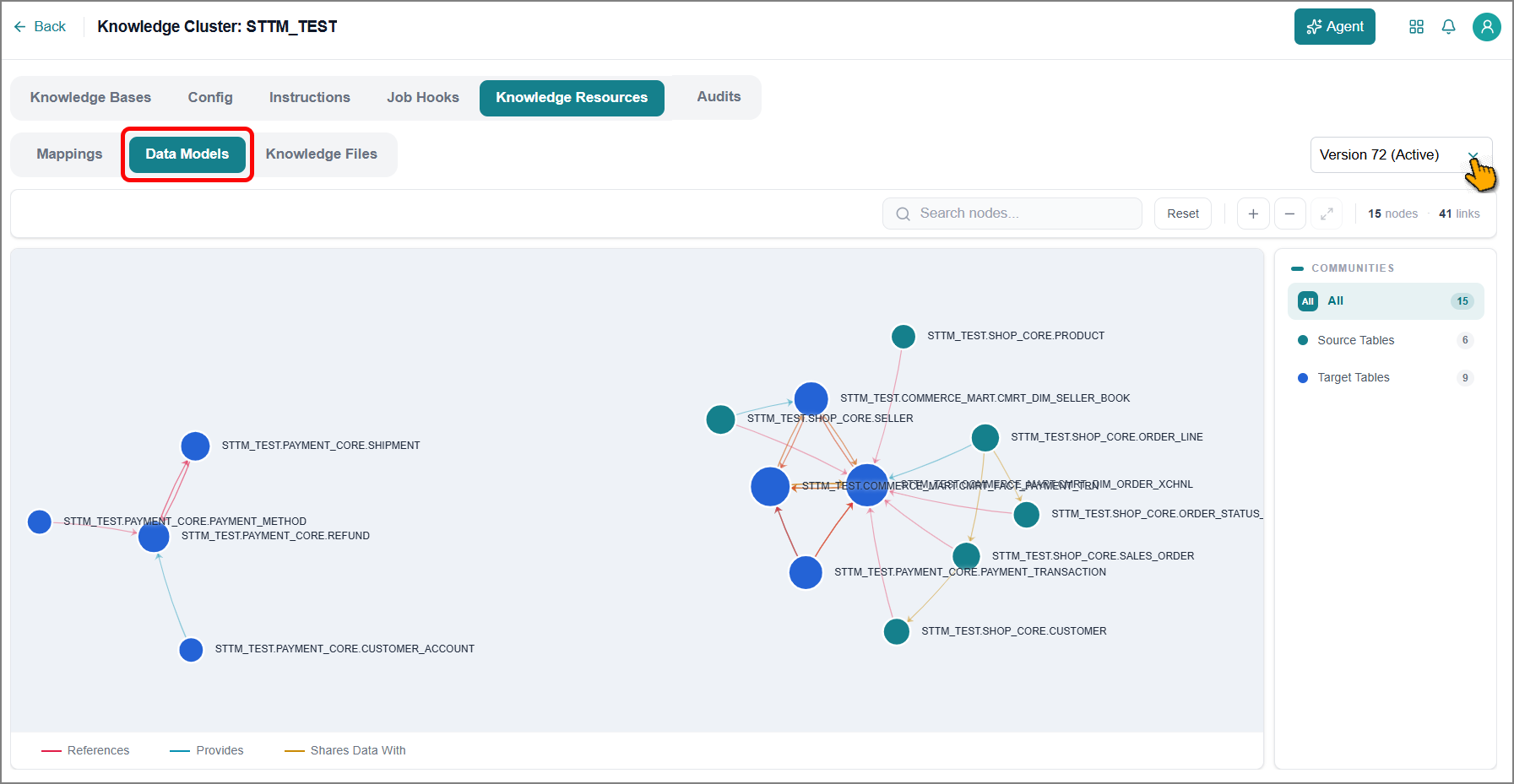Open the Instructions tab

pyautogui.click(x=310, y=98)
